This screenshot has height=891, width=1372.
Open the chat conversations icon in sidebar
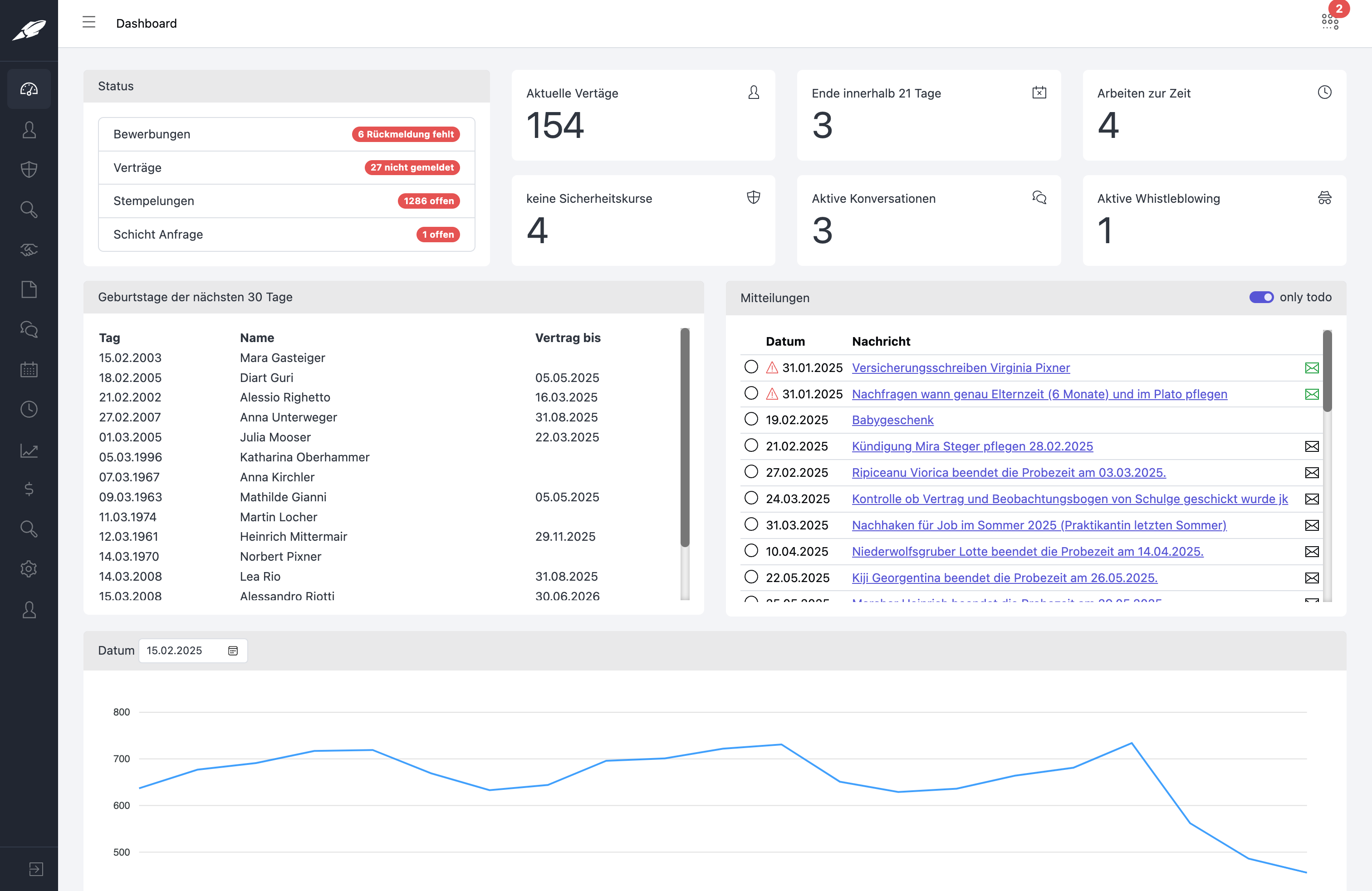click(29, 330)
